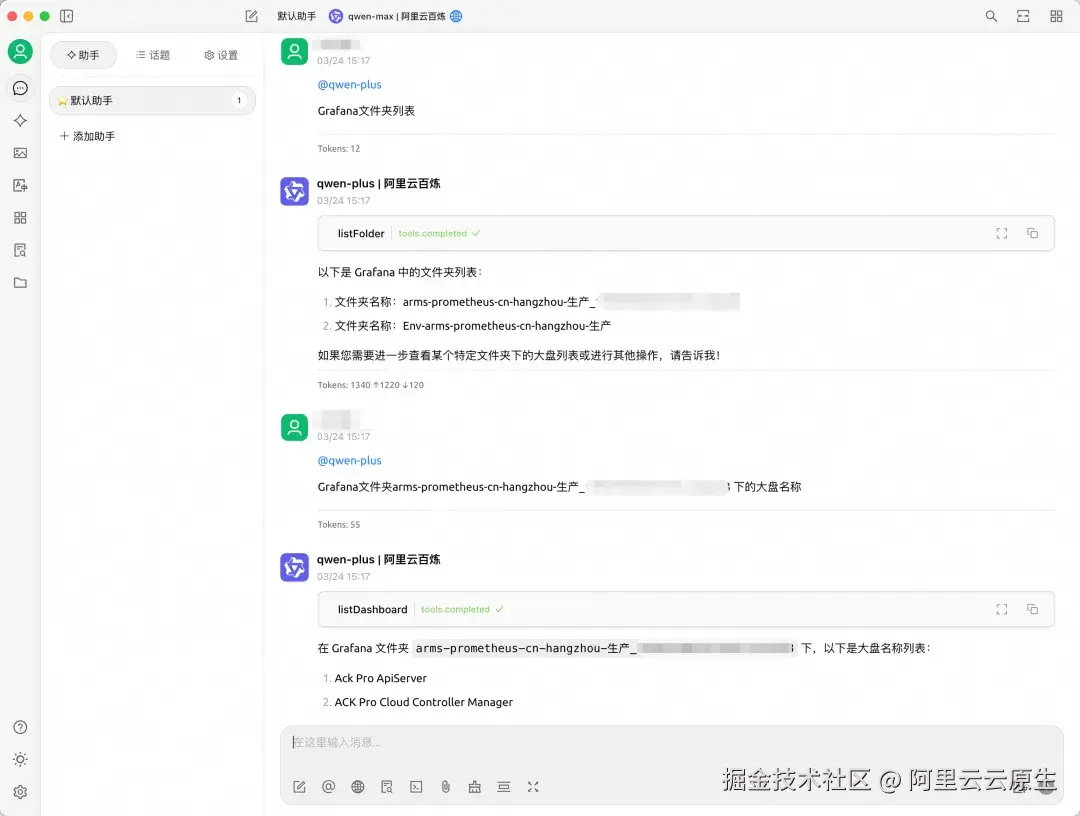
Task: Click the user avatar in the sidebar
Action: (20, 52)
